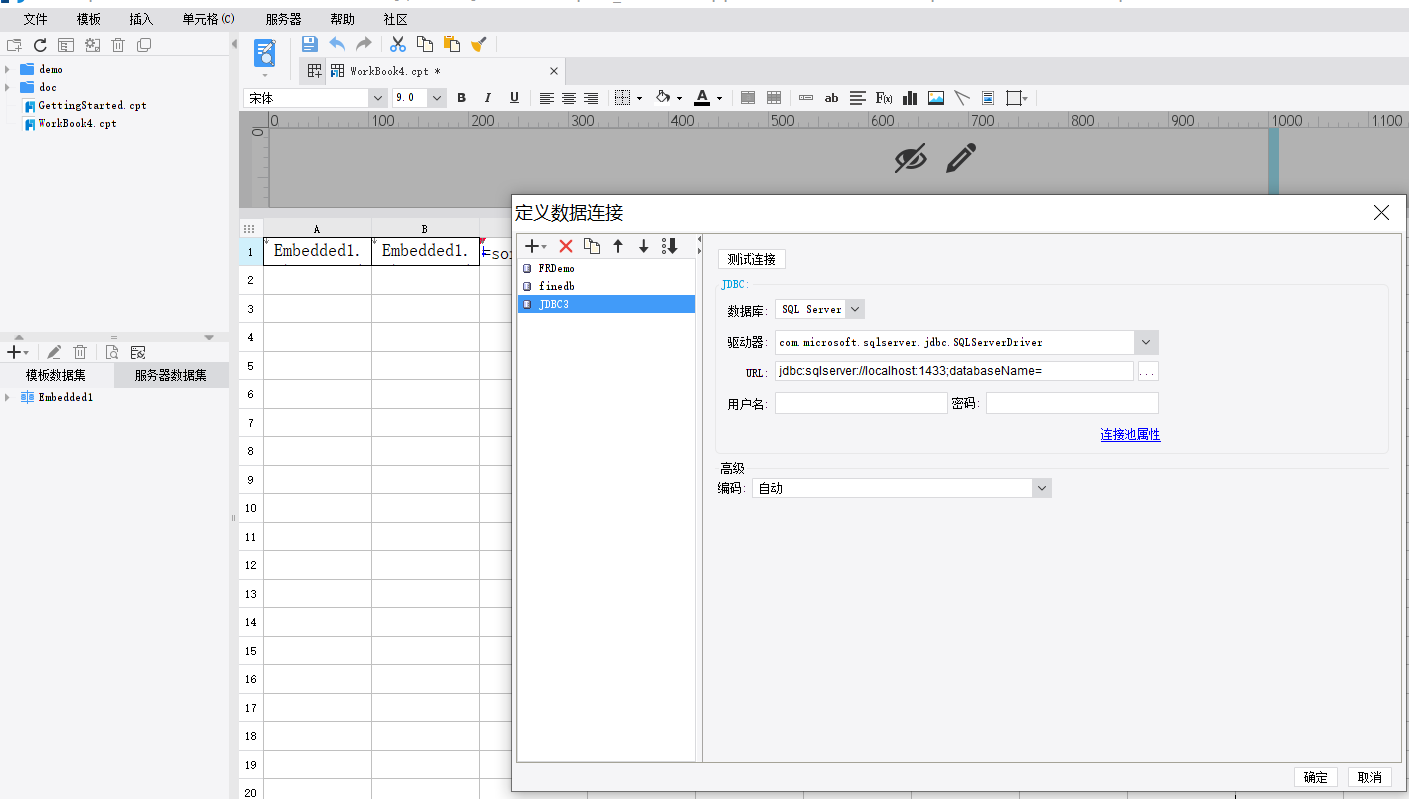
Task: Insert a chart using the bar chart icon
Action: [x=910, y=98]
